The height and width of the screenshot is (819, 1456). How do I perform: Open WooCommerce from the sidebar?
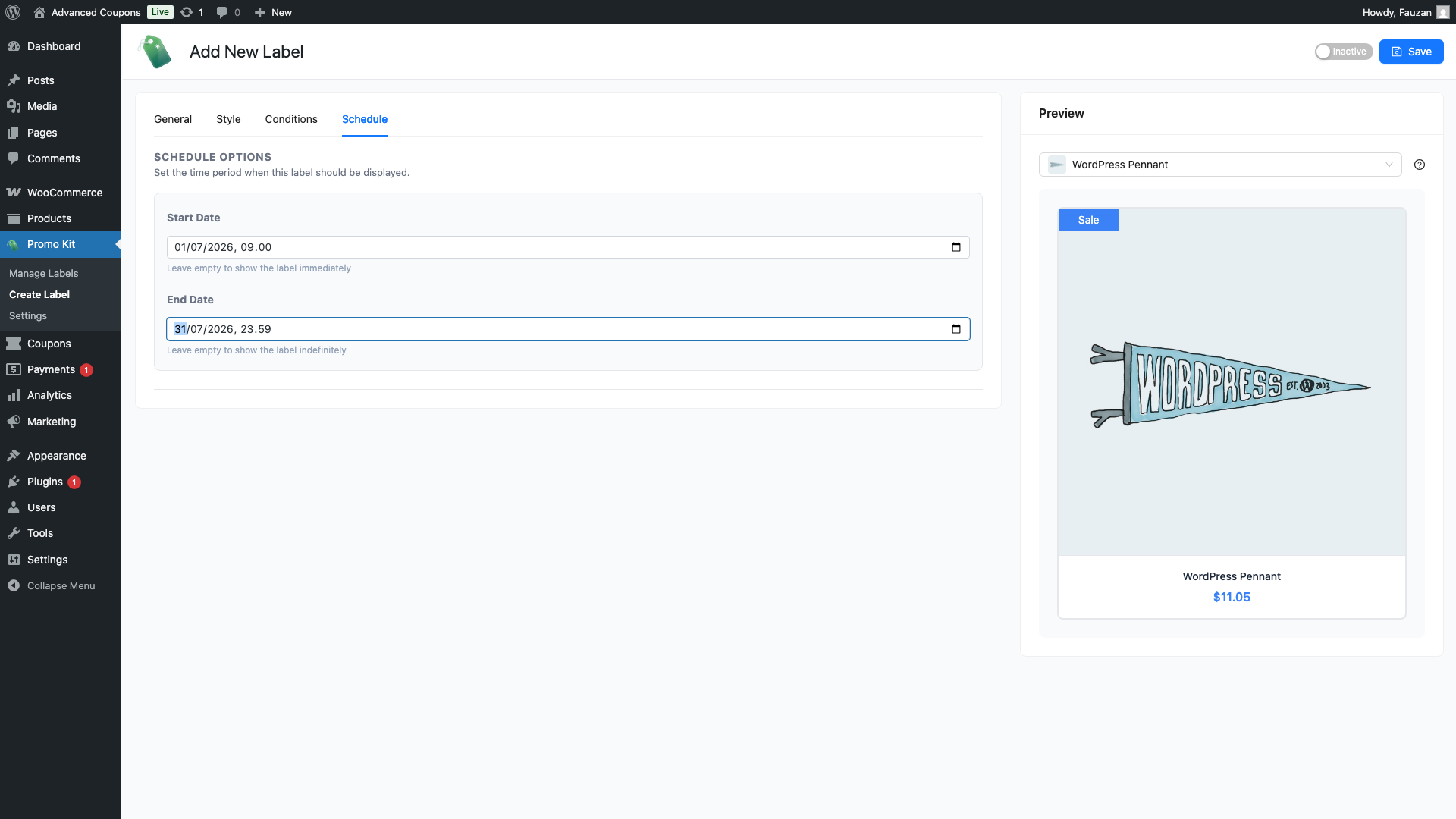point(64,193)
